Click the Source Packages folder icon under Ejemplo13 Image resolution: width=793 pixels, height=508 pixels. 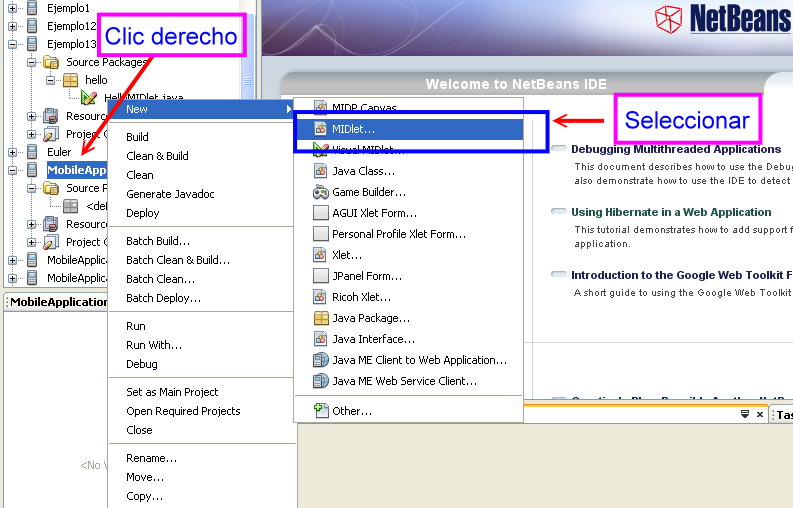51,62
